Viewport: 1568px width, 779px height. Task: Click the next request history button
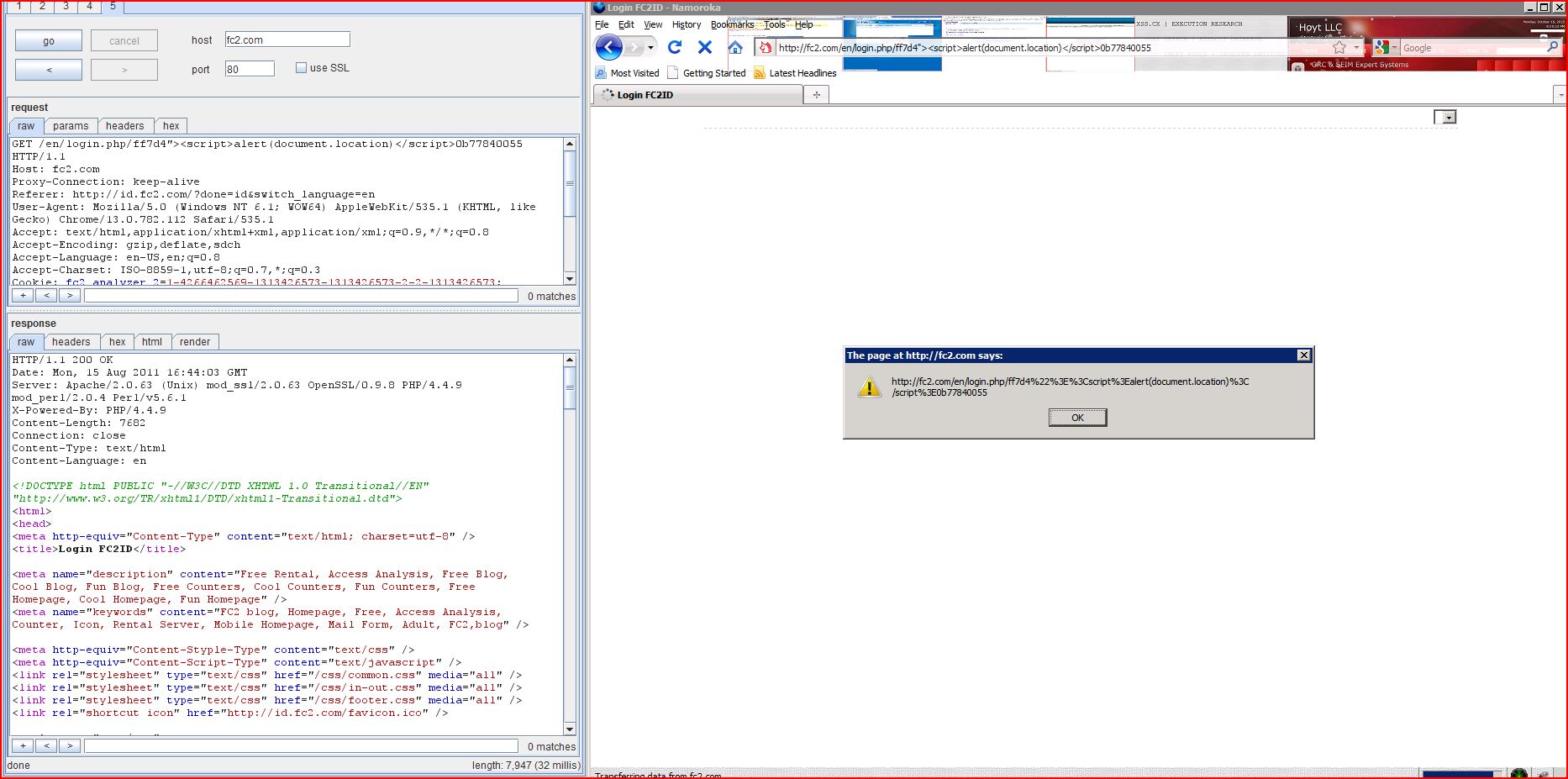click(x=124, y=70)
